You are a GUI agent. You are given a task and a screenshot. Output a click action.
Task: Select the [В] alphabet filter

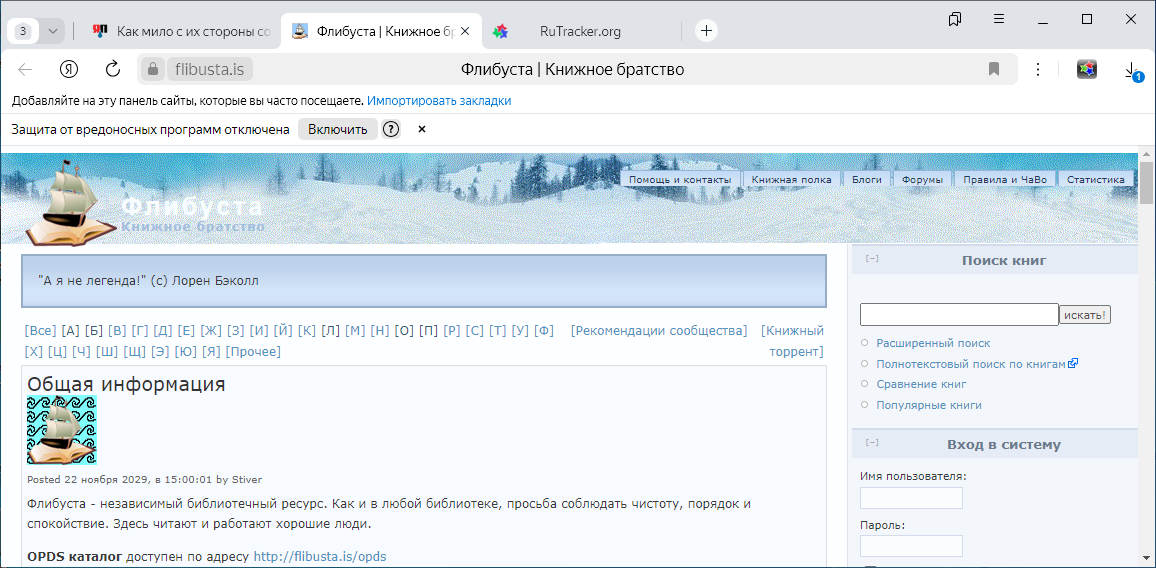tap(117, 330)
